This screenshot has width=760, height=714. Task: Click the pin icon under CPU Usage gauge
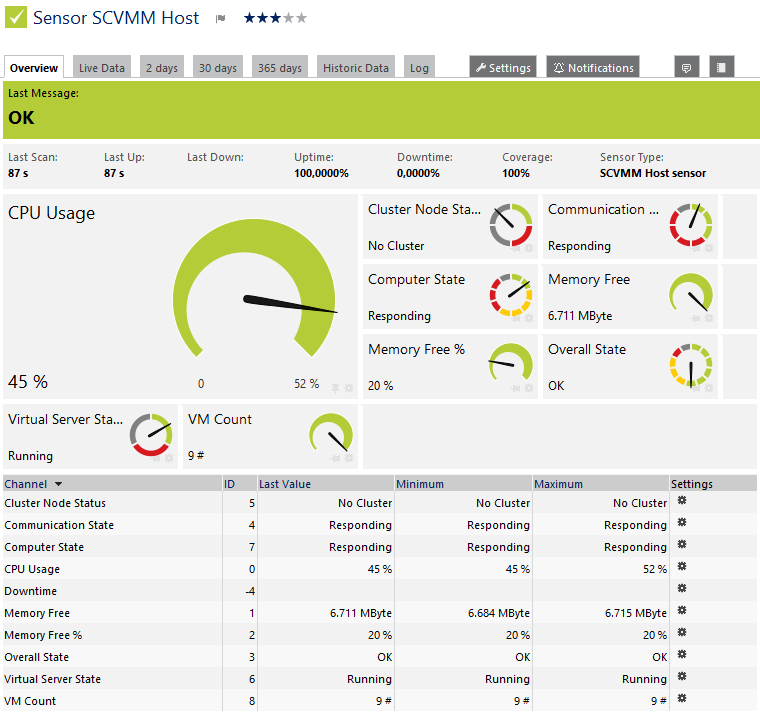335,388
